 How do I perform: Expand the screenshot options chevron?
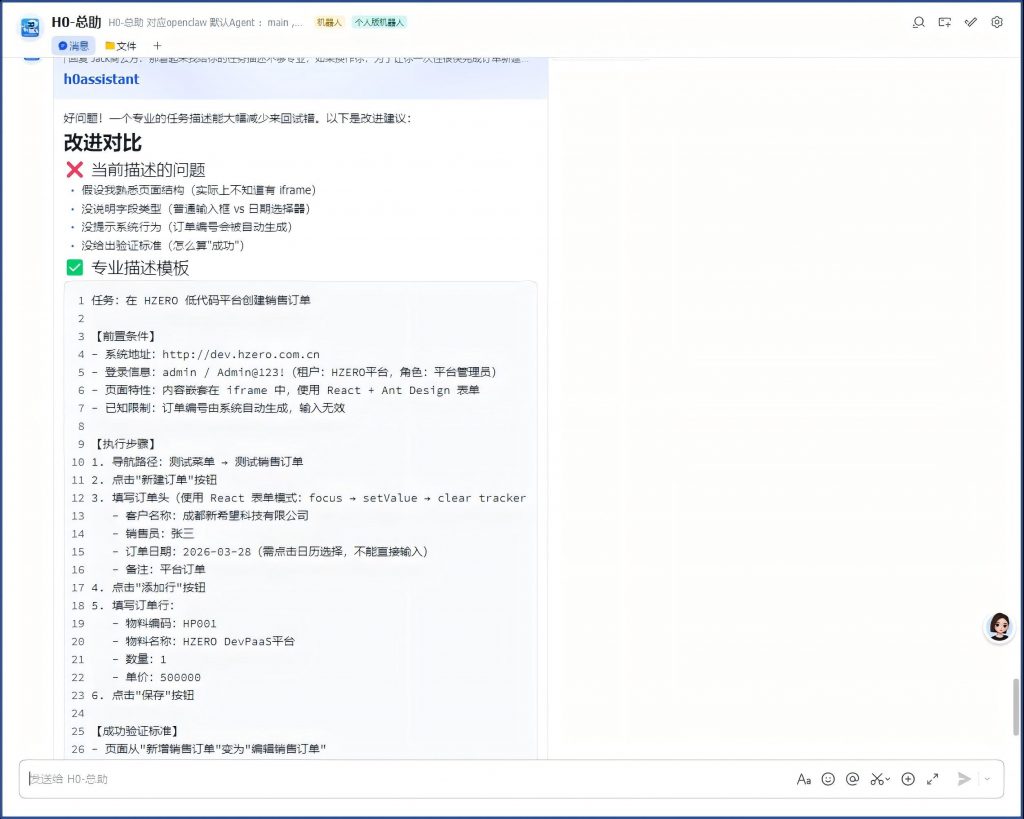pyautogui.click(x=888, y=780)
